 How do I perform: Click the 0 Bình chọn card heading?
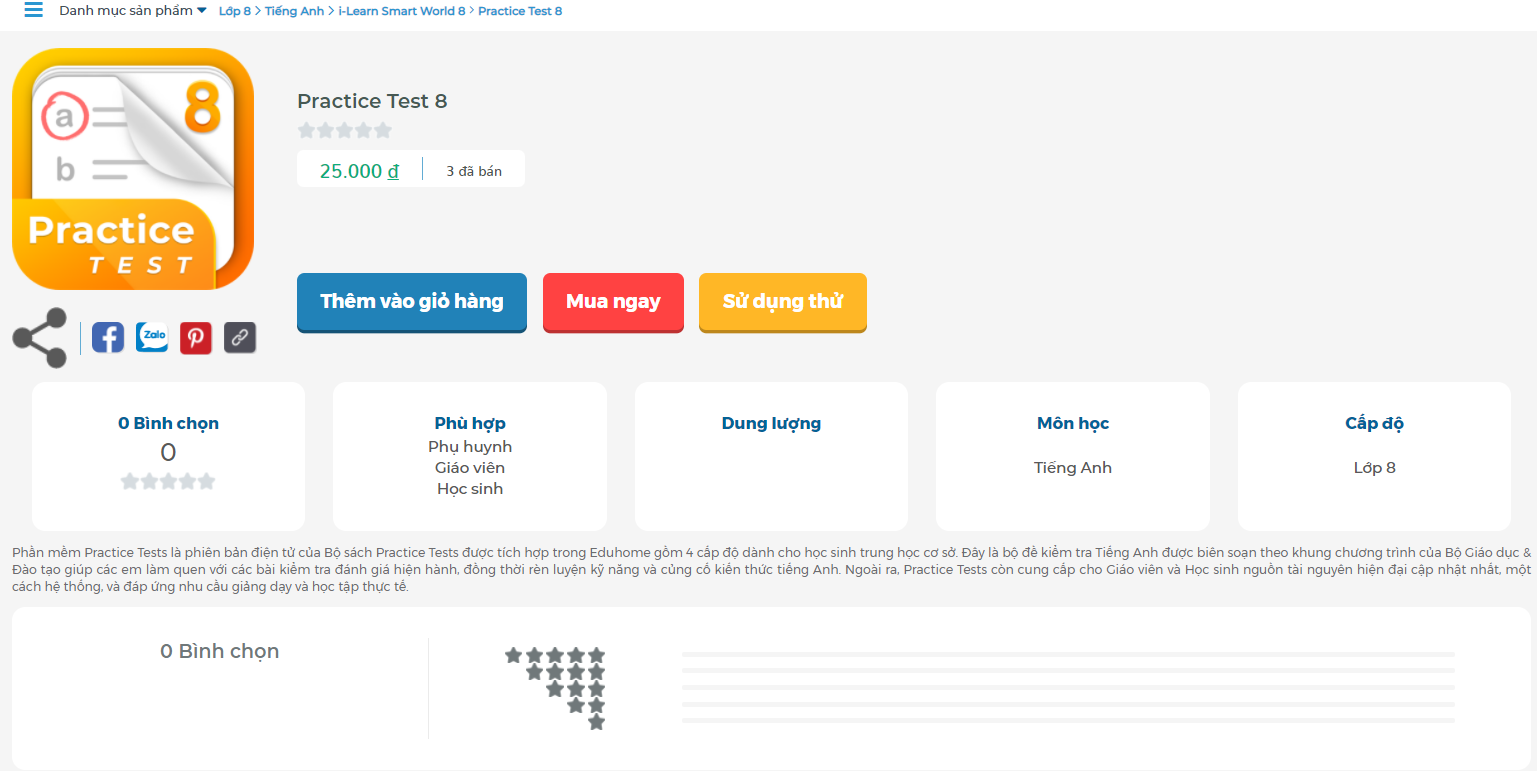pyautogui.click(x=168, y=423)
